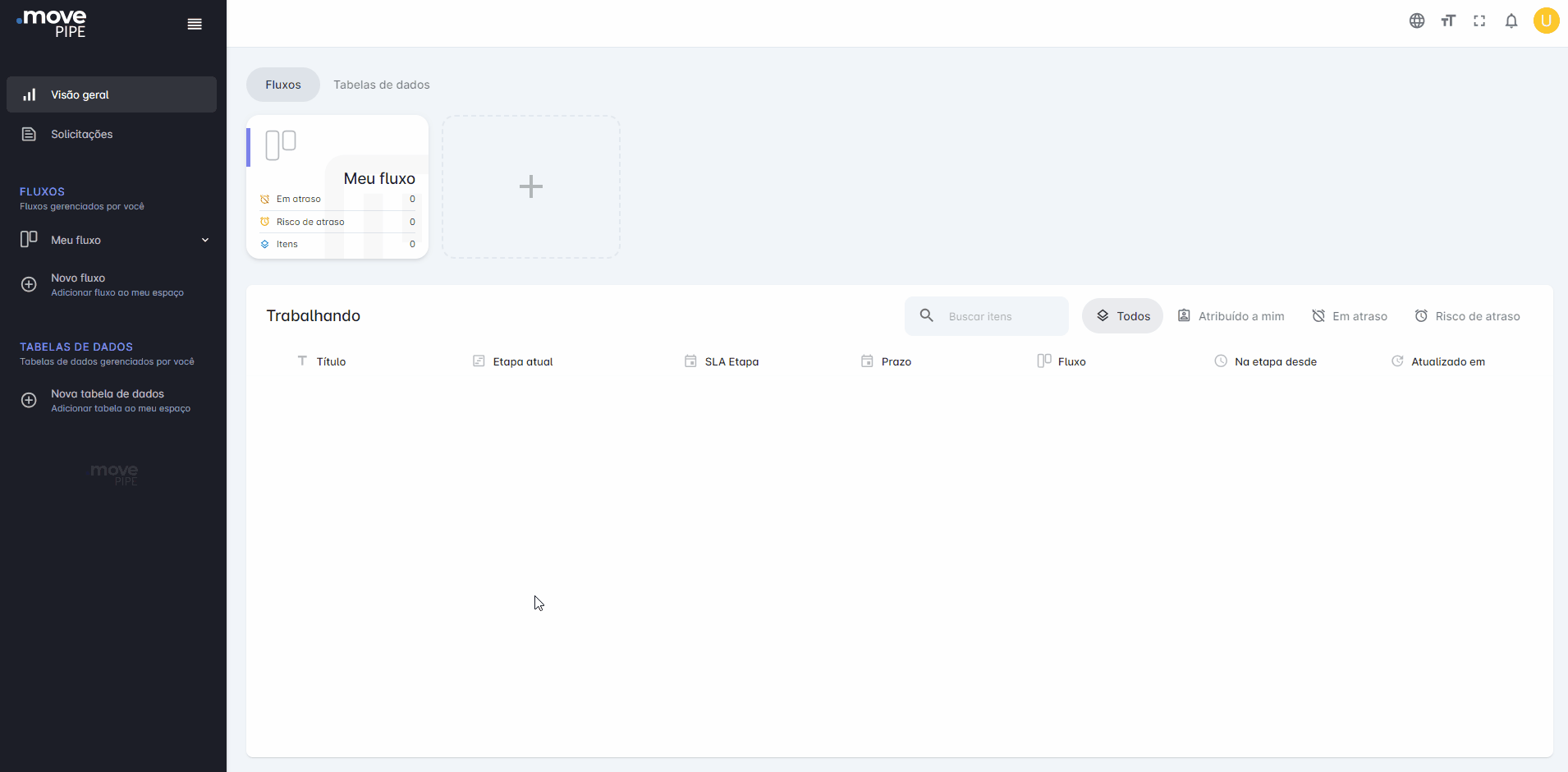1568x772 pixels.
Task: Open the Meu fluxo card title
Action: coord(379,178)
